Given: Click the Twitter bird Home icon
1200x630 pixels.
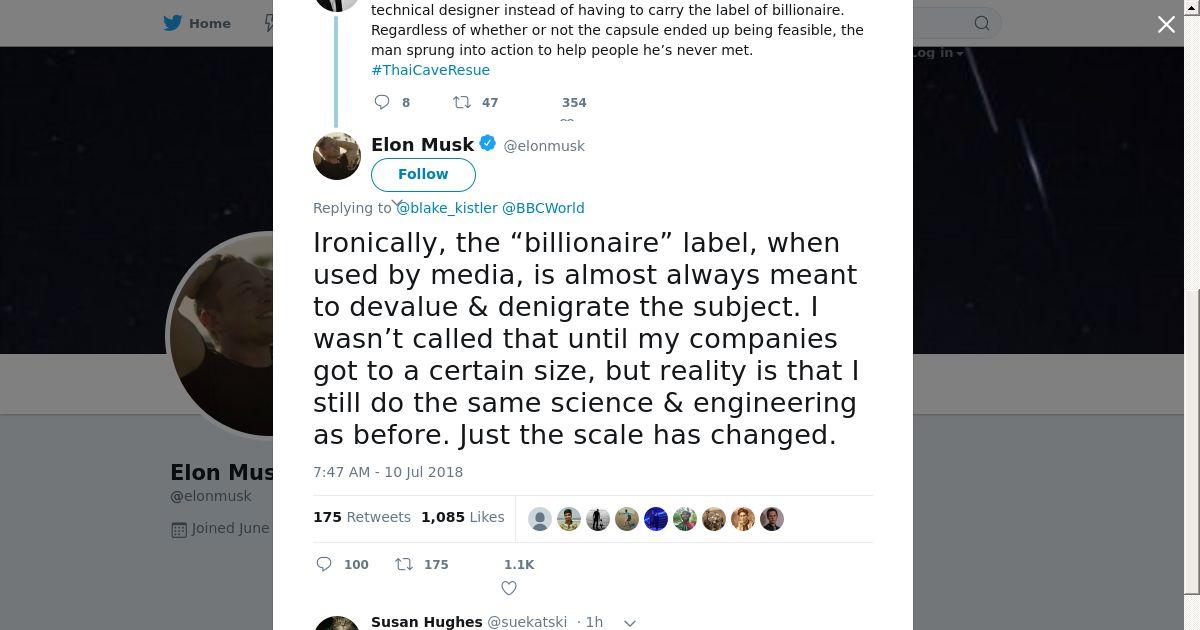Looking at the screenshot, I should point(173,23).
